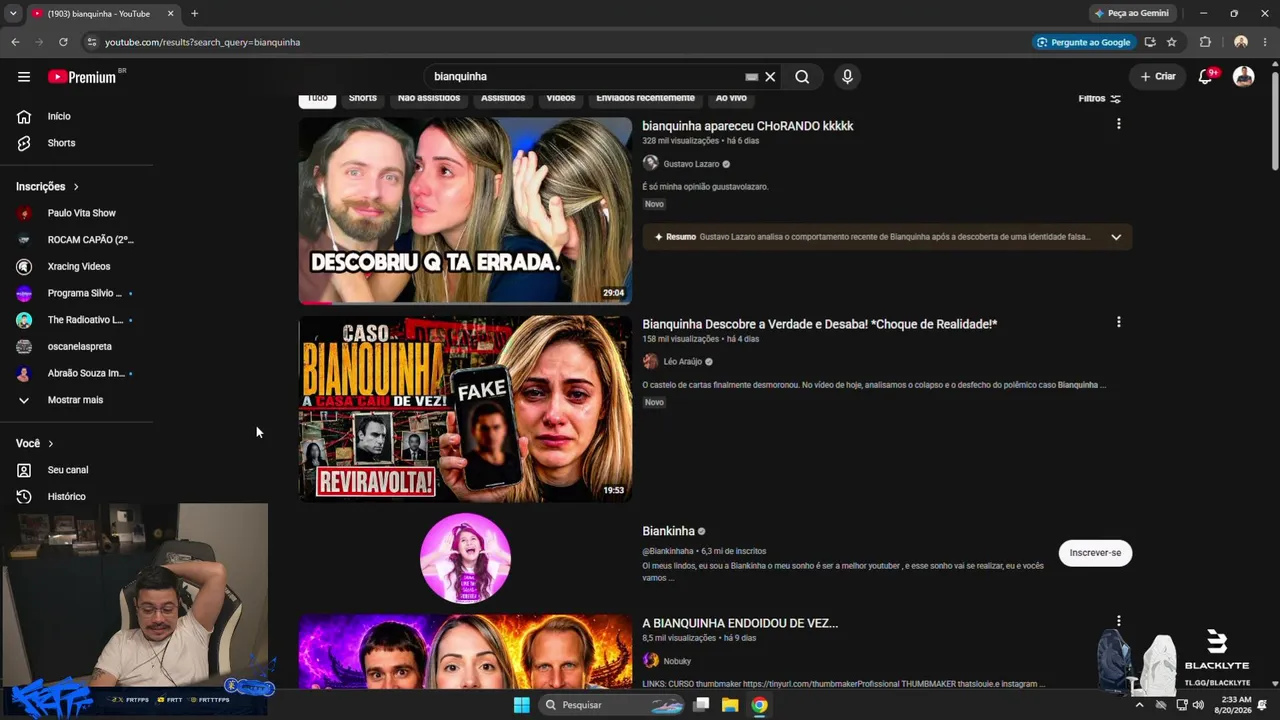Open the Windows Start menu
The width and height of the screenshot is (1280, 720).
521,705
